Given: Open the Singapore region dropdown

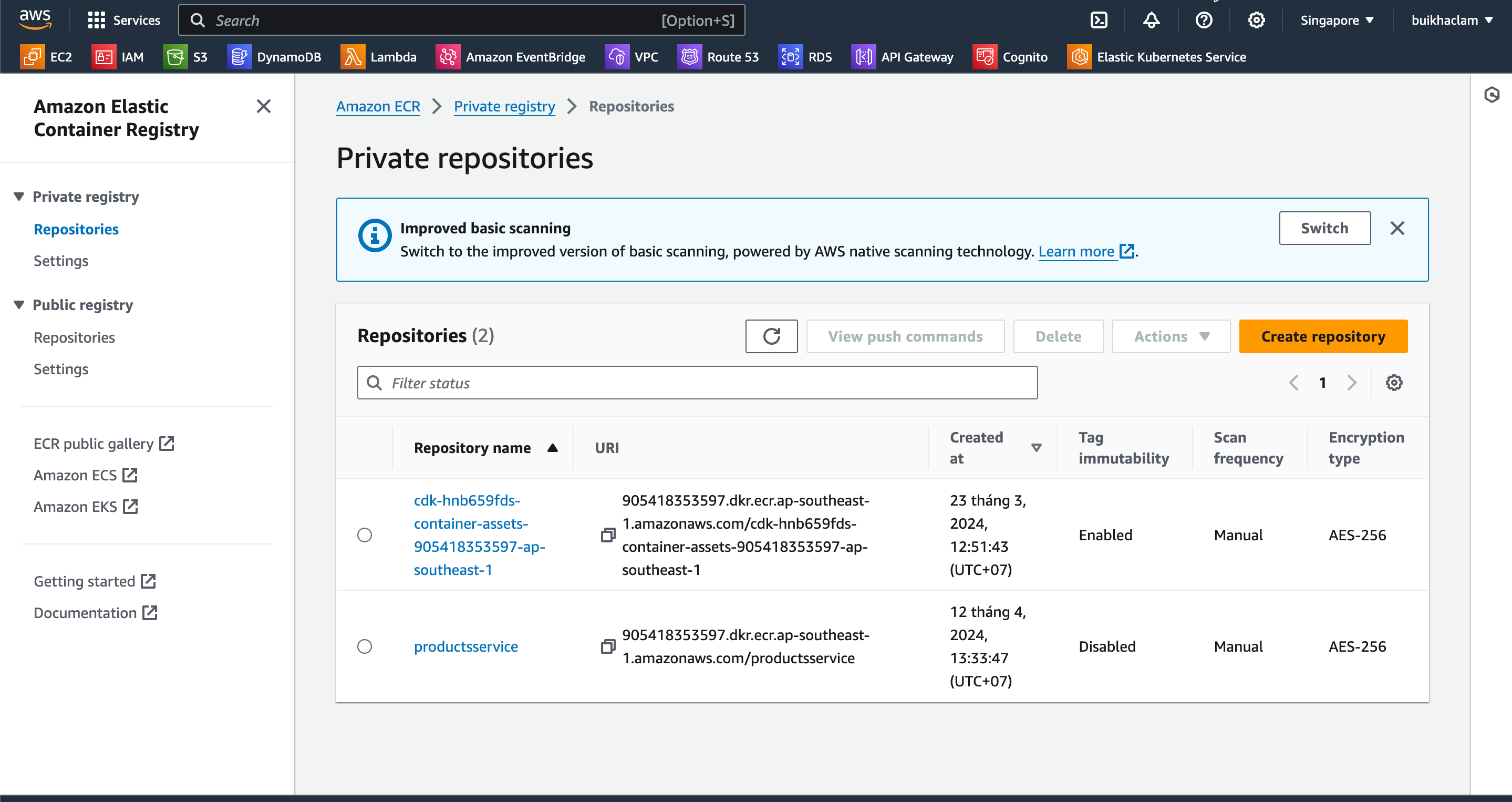Looking at the screenshot, I should click(x=1337, y=20).
